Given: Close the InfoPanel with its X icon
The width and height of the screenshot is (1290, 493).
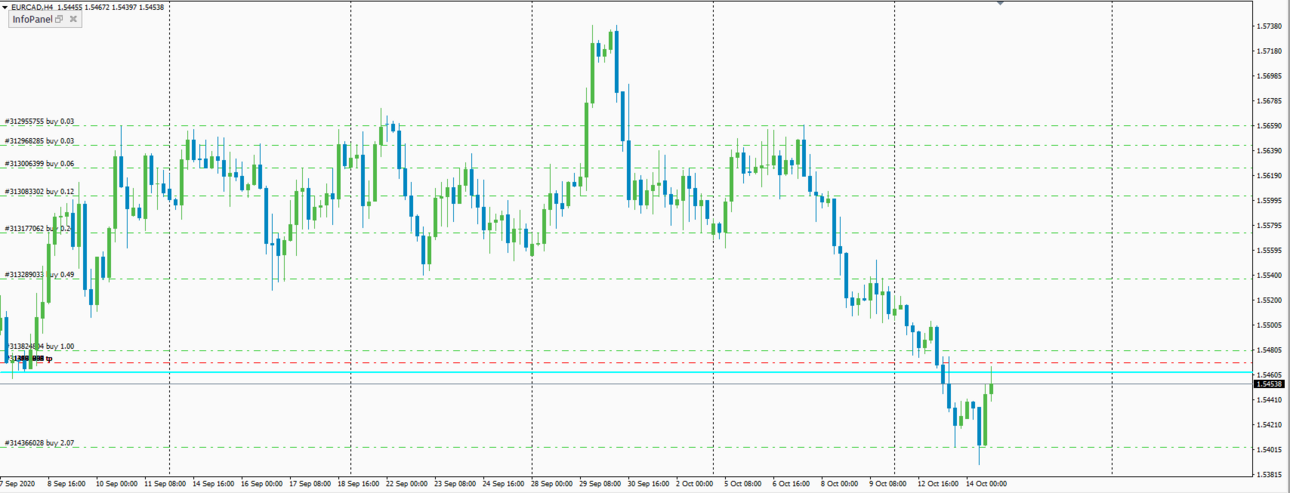Looking at the screenshot, I should tap(73, 20).
